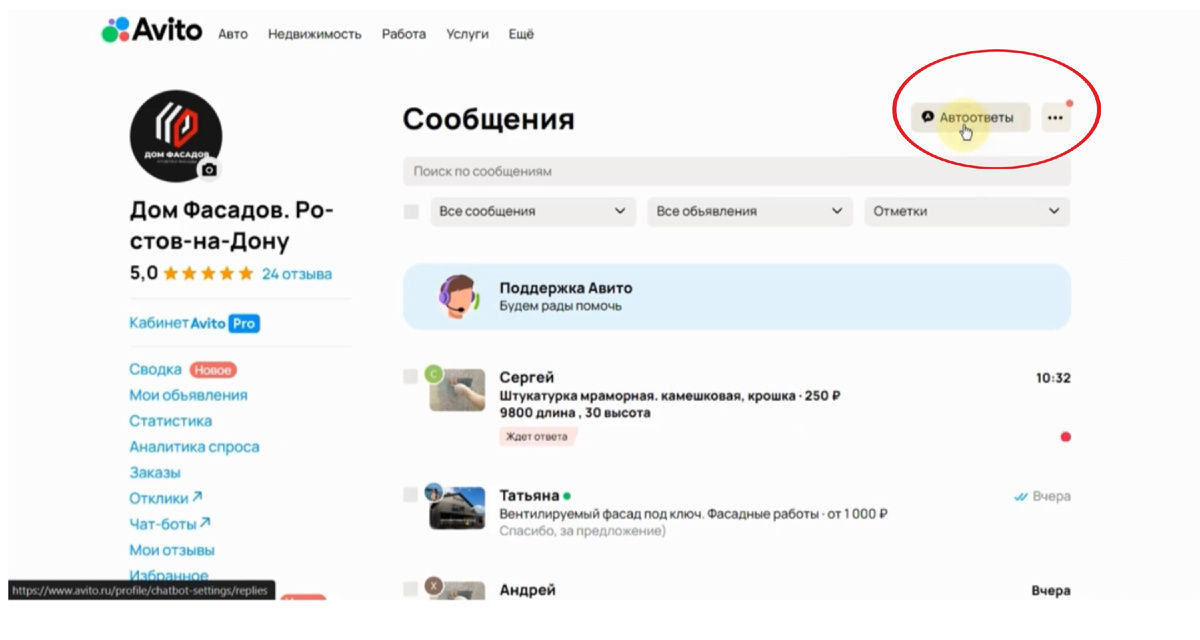The width and height of the screenshot is (1200, 640).
Task: Click the Новое badge beside Сводка
Action: coord(213,370)
